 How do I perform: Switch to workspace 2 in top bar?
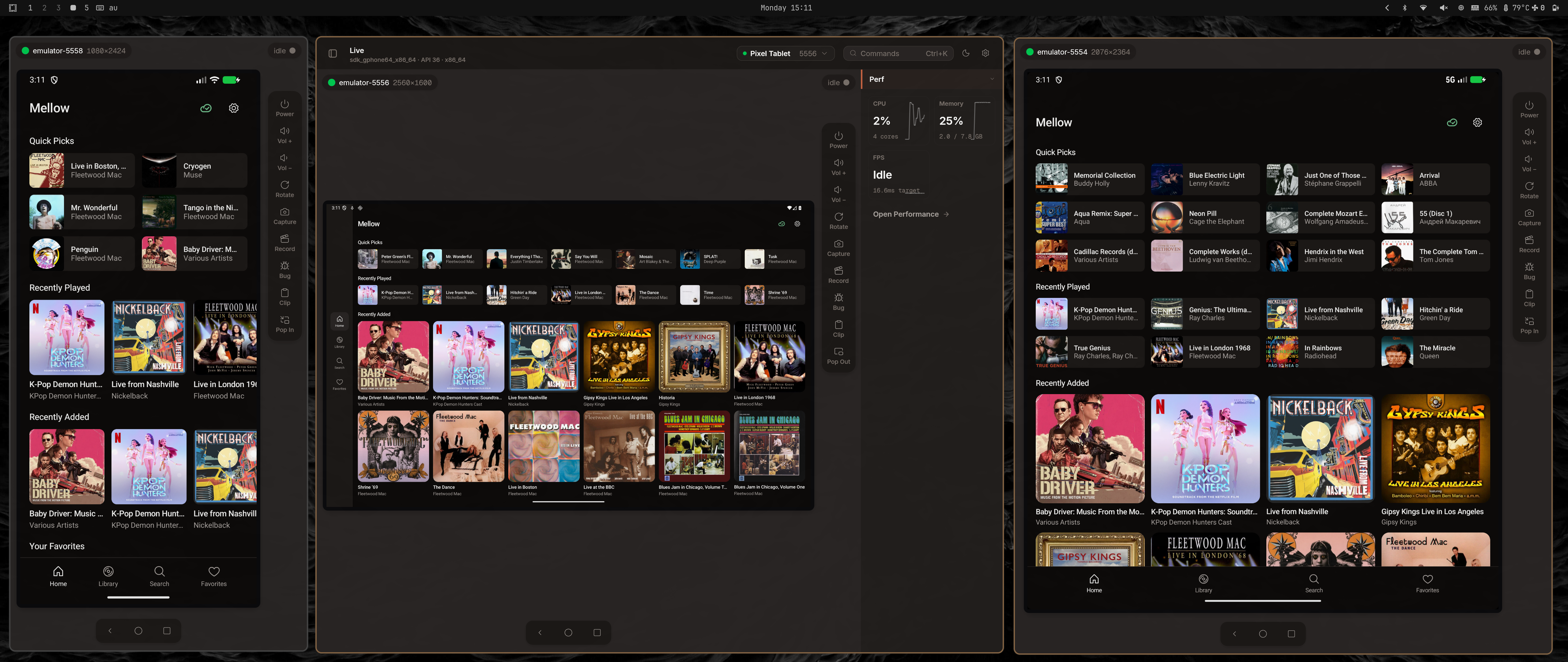(x=44, y=8)
